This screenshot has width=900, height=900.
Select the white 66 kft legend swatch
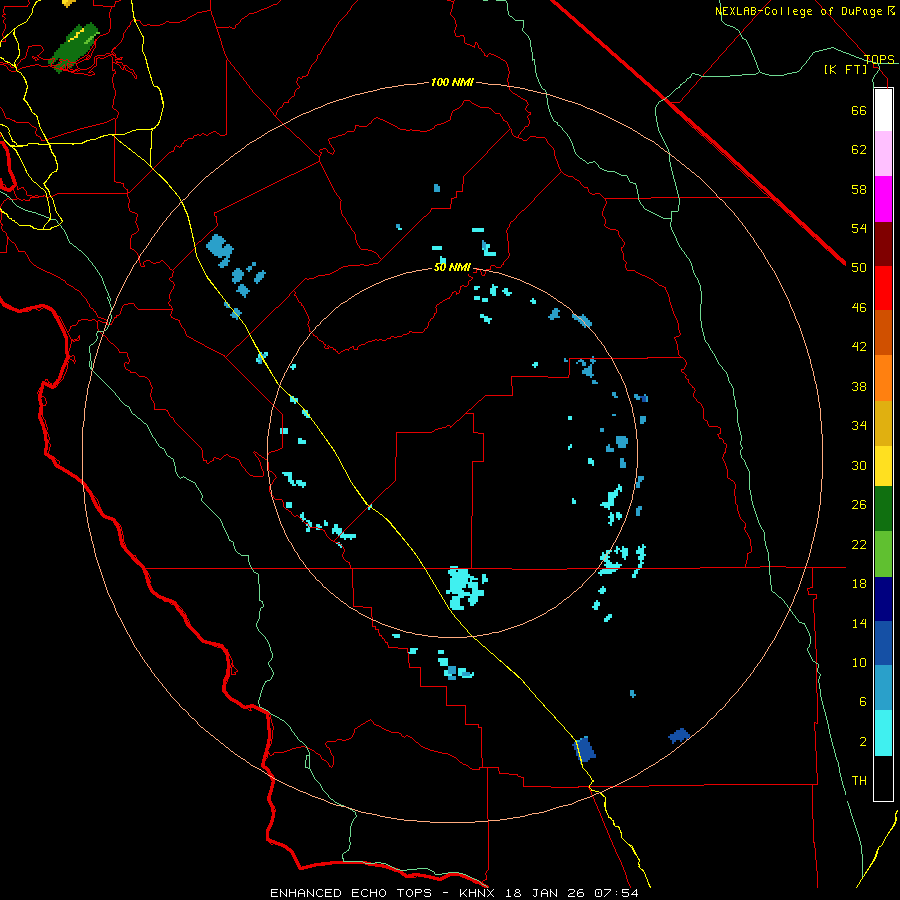tap(883, 110)
